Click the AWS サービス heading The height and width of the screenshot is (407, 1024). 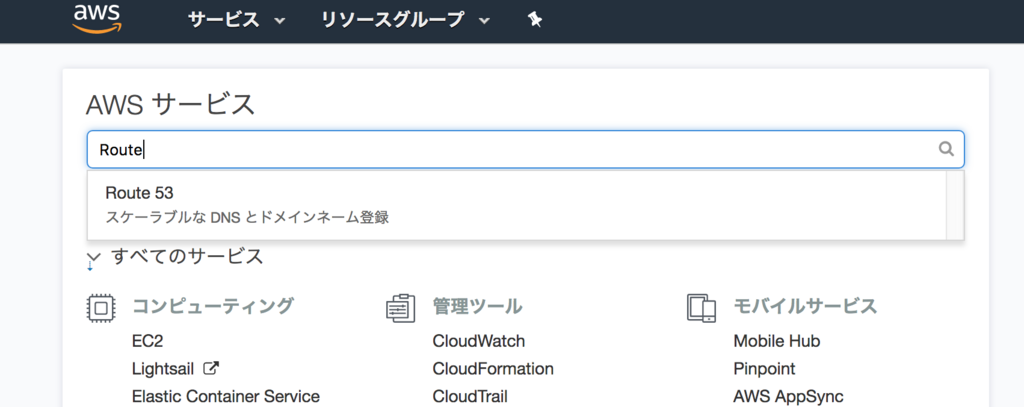(170, 105)
